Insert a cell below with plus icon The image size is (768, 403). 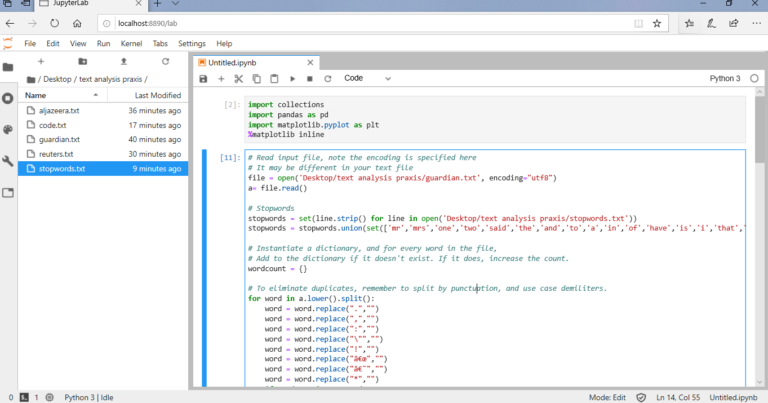pos(221,79)
